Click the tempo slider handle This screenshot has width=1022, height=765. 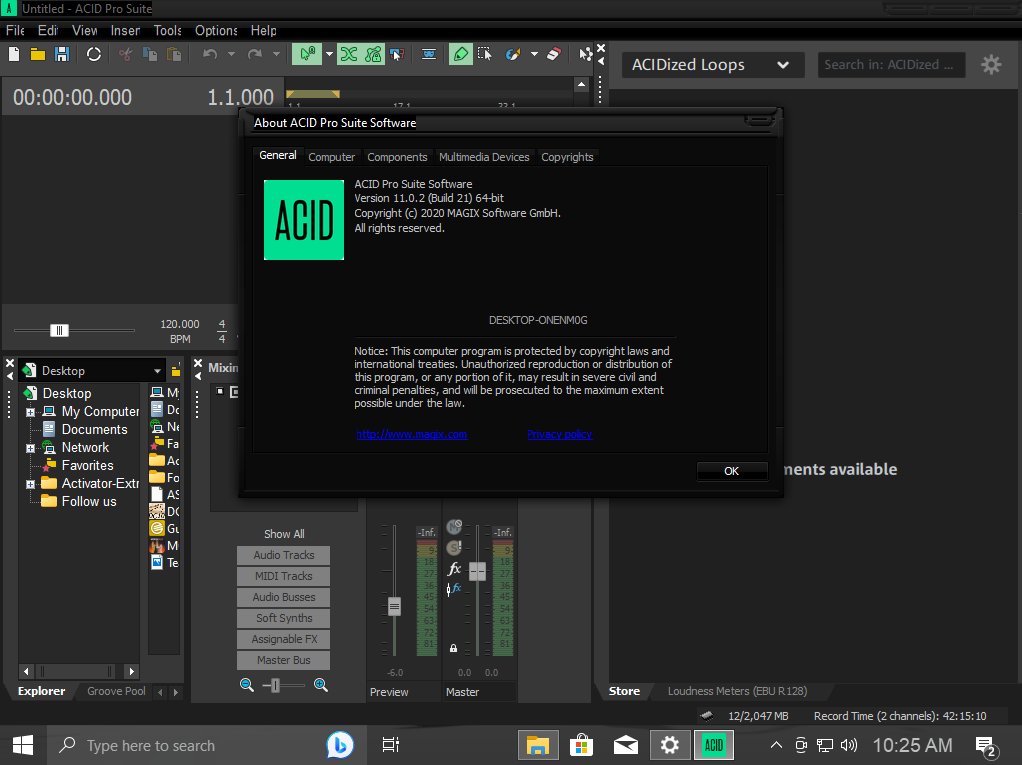click(x=59, y=330)
